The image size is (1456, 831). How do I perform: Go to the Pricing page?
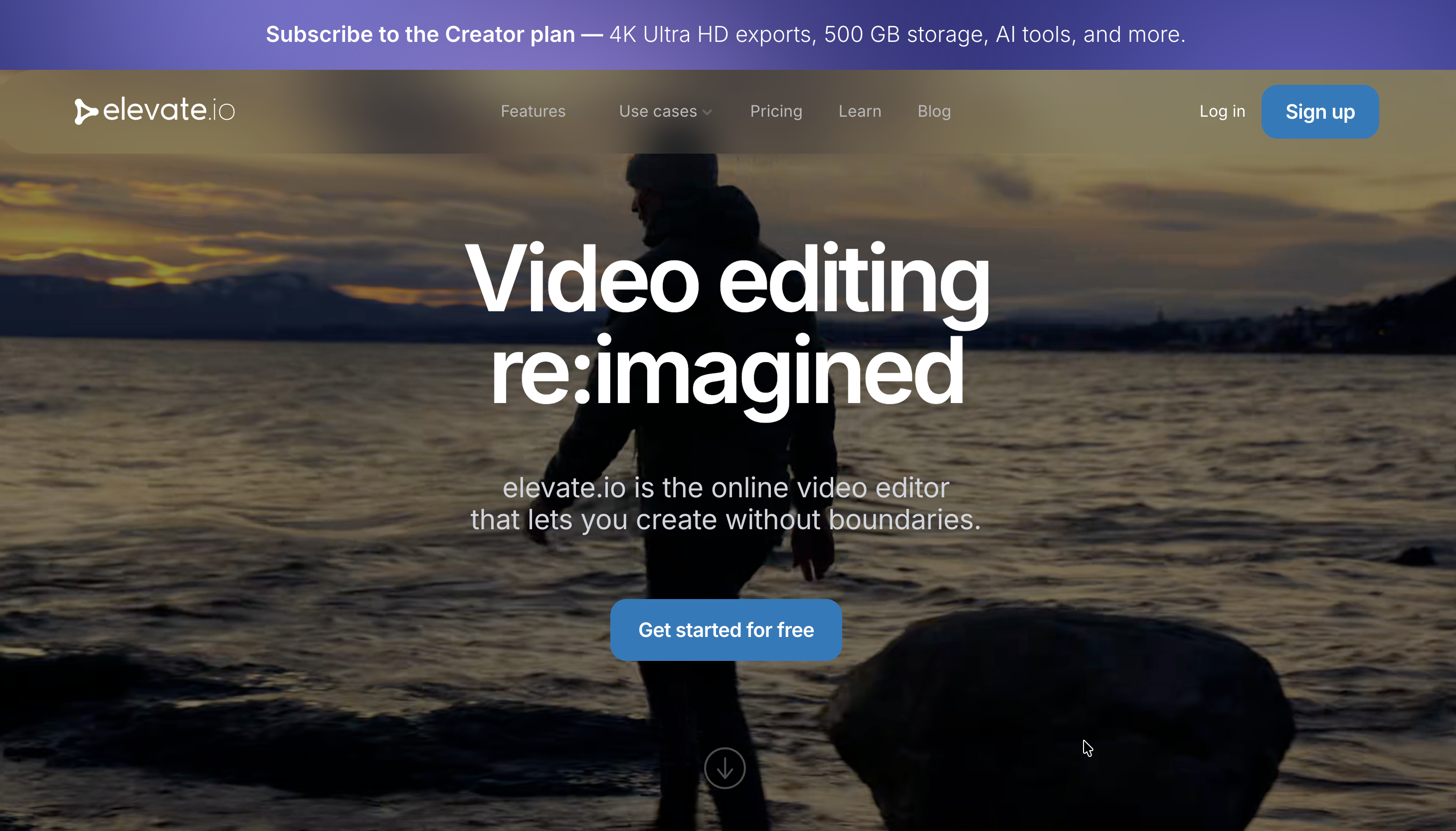tap(776, 111)
